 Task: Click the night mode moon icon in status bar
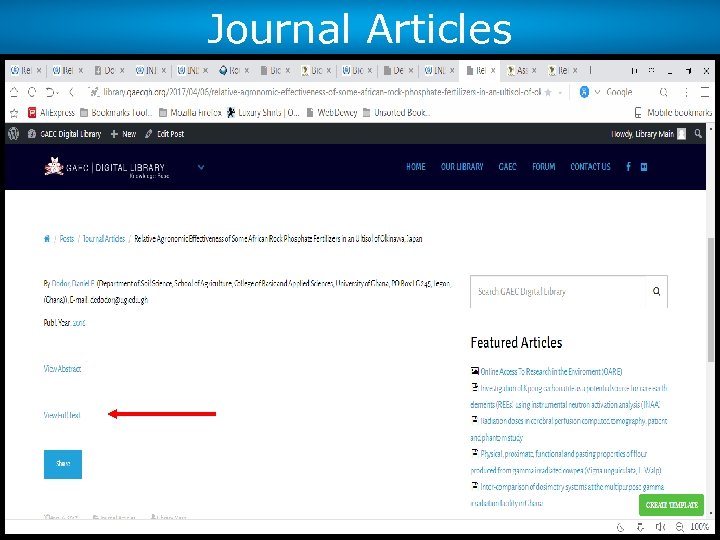[x=620, y=527]
